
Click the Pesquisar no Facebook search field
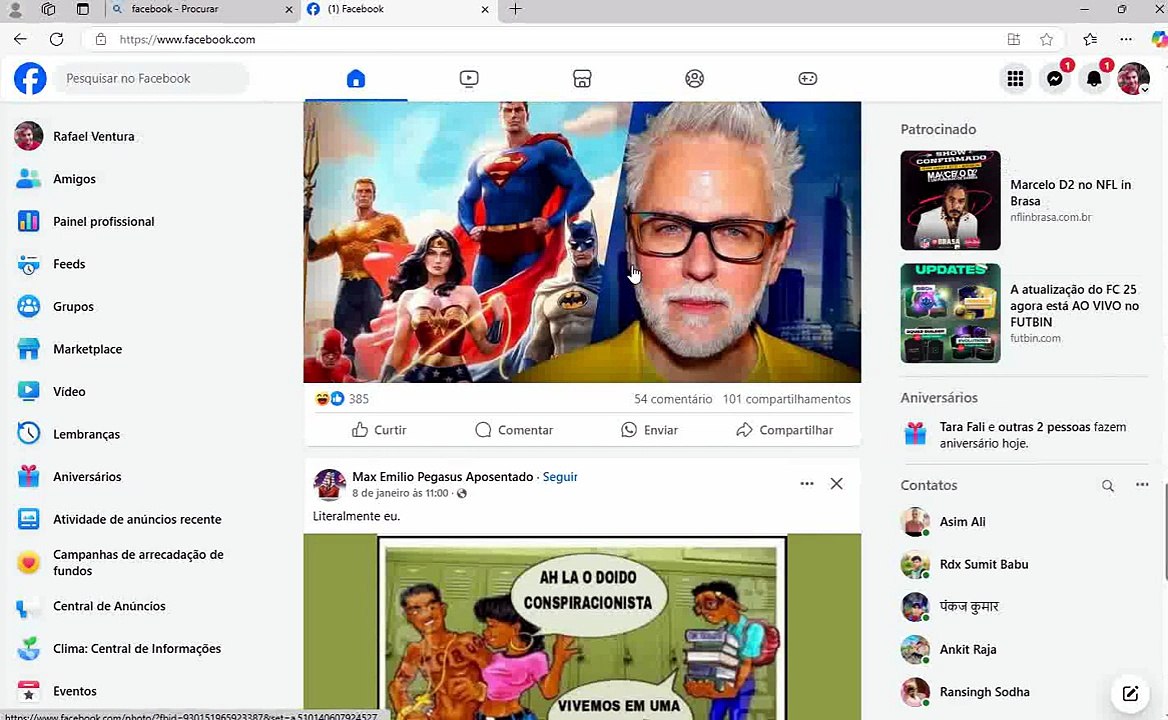coord(152,78)
